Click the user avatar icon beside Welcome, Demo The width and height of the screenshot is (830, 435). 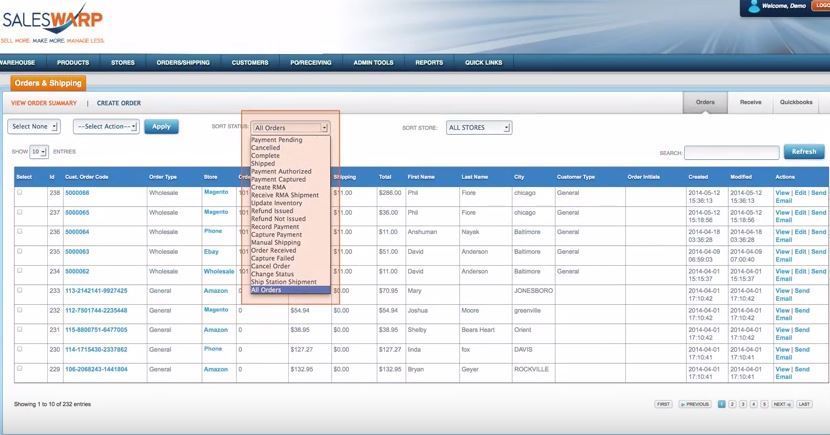coord(752,6)
